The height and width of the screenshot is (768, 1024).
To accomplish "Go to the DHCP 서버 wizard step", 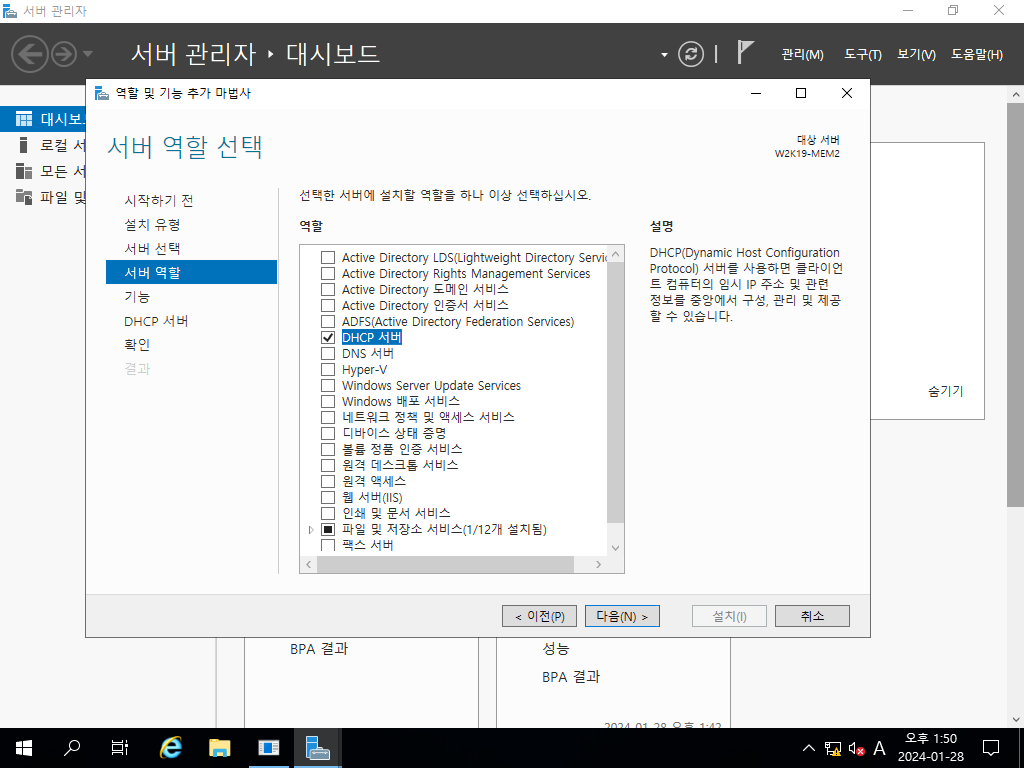I will [156, 321].
